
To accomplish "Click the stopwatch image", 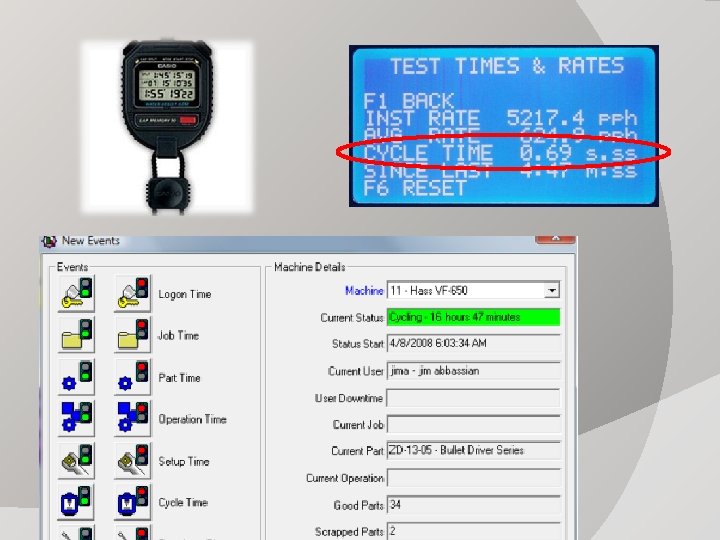I will [x=167, y=127].
